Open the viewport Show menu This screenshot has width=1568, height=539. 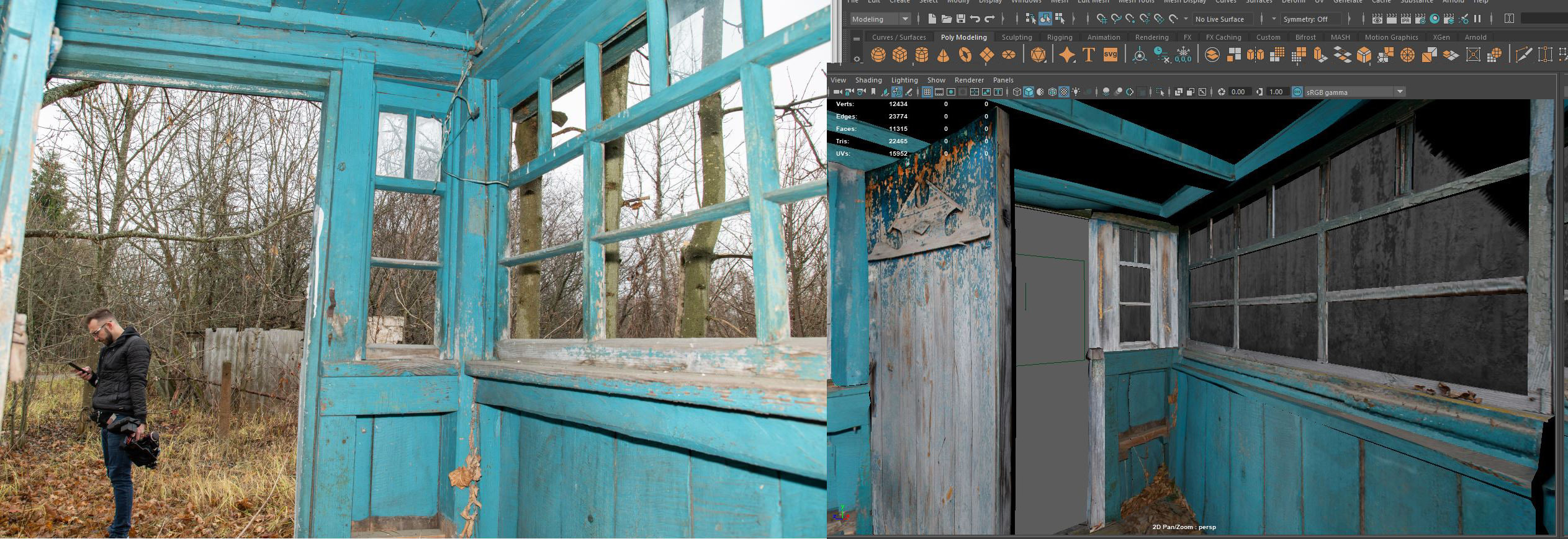[x=936, y=80]
